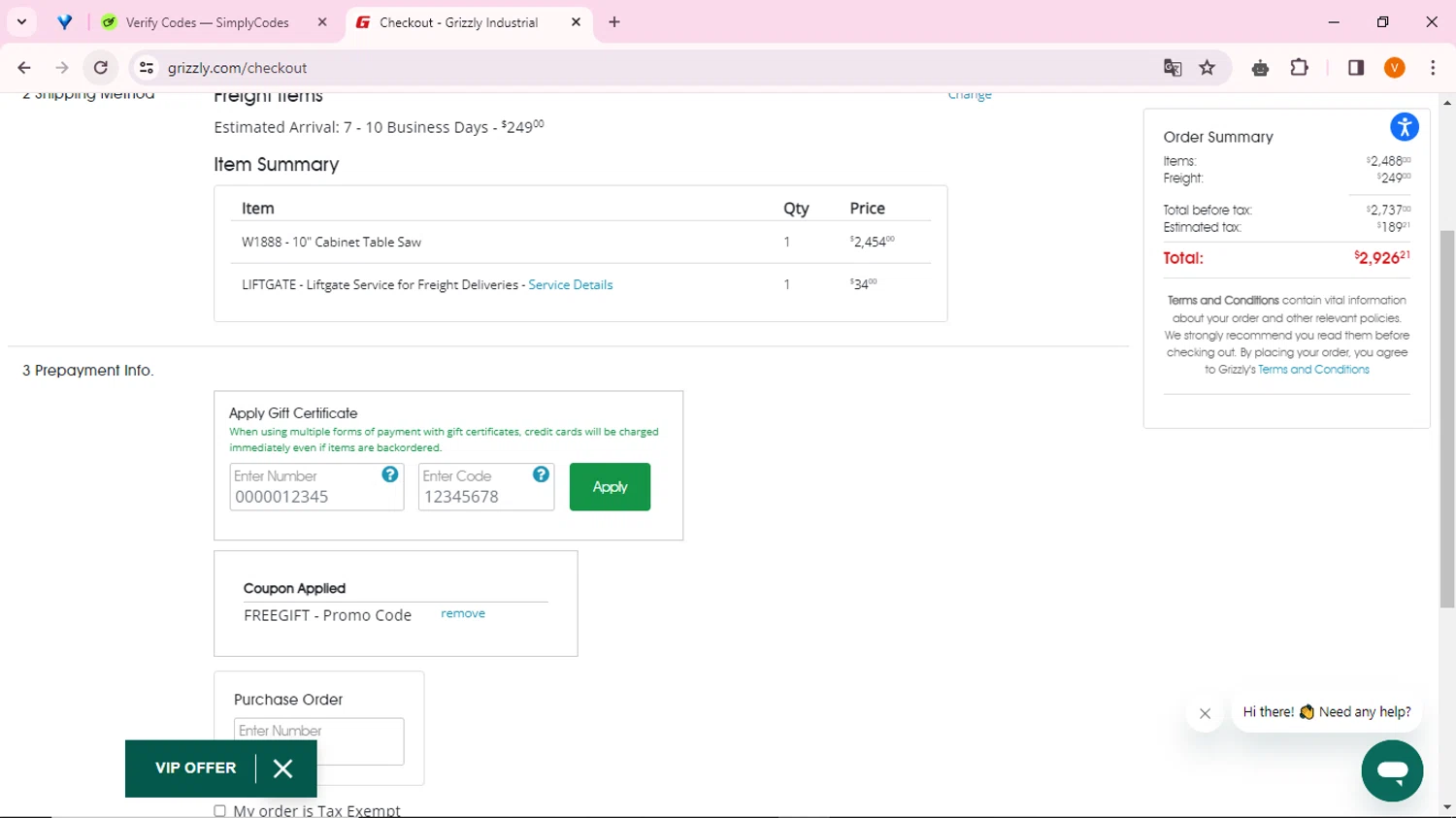Show help for gift certificate number
The image size is (1456, 818).
pyautogui.click(x=390, y=474)
